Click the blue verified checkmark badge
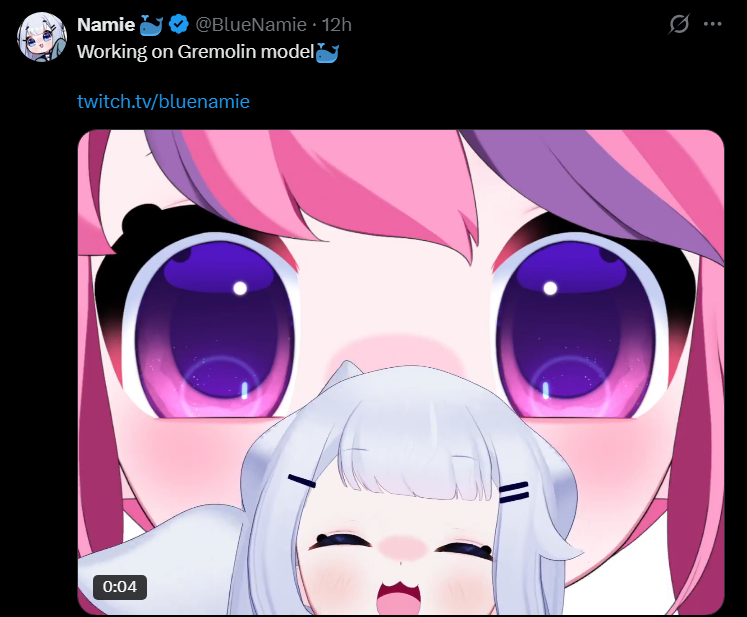Image resolution: width=747 pixels, height=617 pixels. click(x=179, y=24)
